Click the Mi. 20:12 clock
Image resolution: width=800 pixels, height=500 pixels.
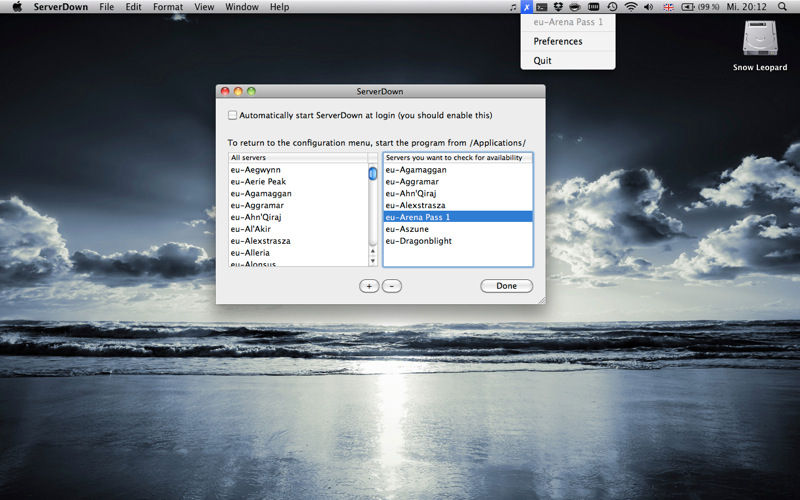[x=746, y=7]
